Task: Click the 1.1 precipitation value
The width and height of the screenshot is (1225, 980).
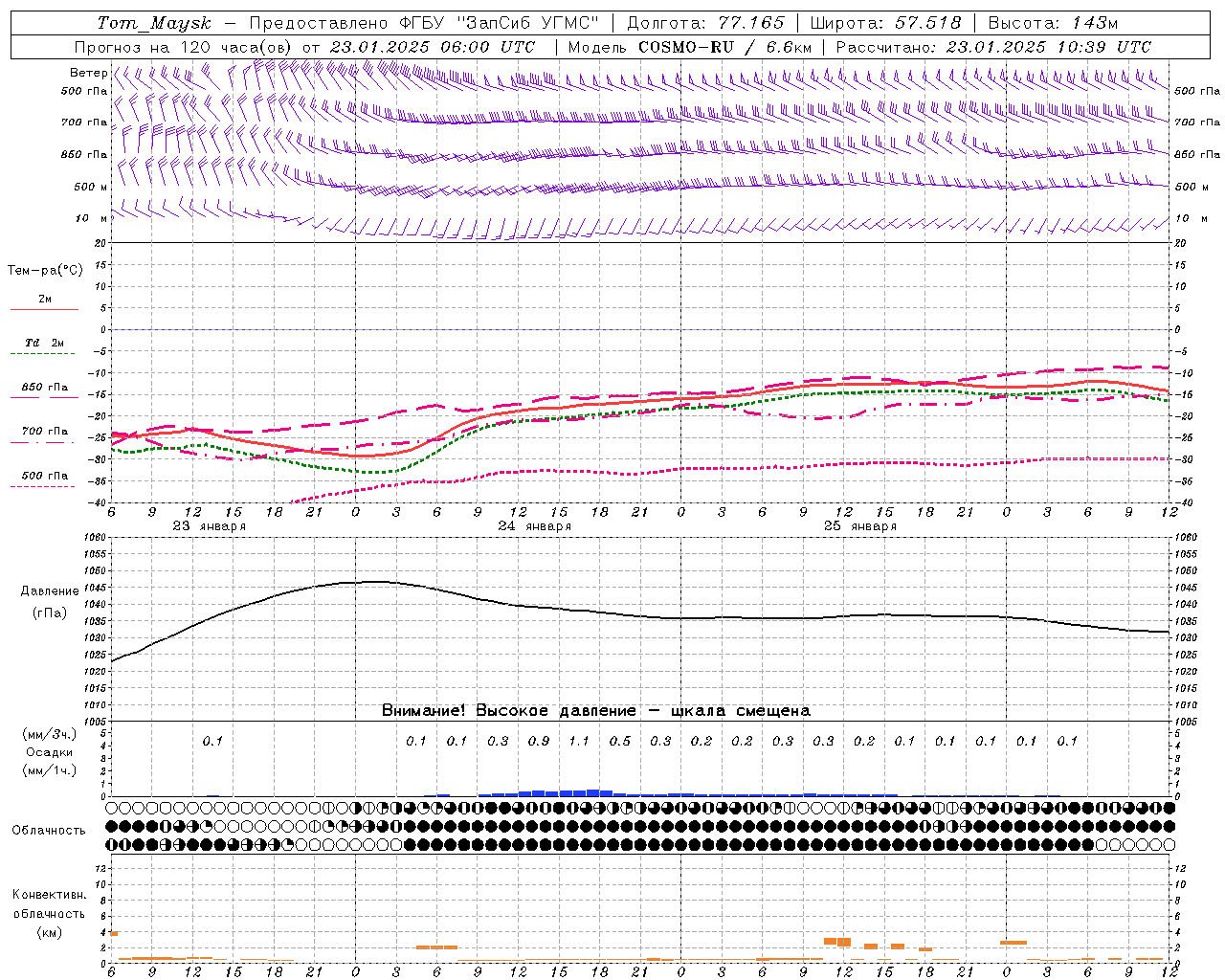Action: pyautogui.click(x=579, y=741)
